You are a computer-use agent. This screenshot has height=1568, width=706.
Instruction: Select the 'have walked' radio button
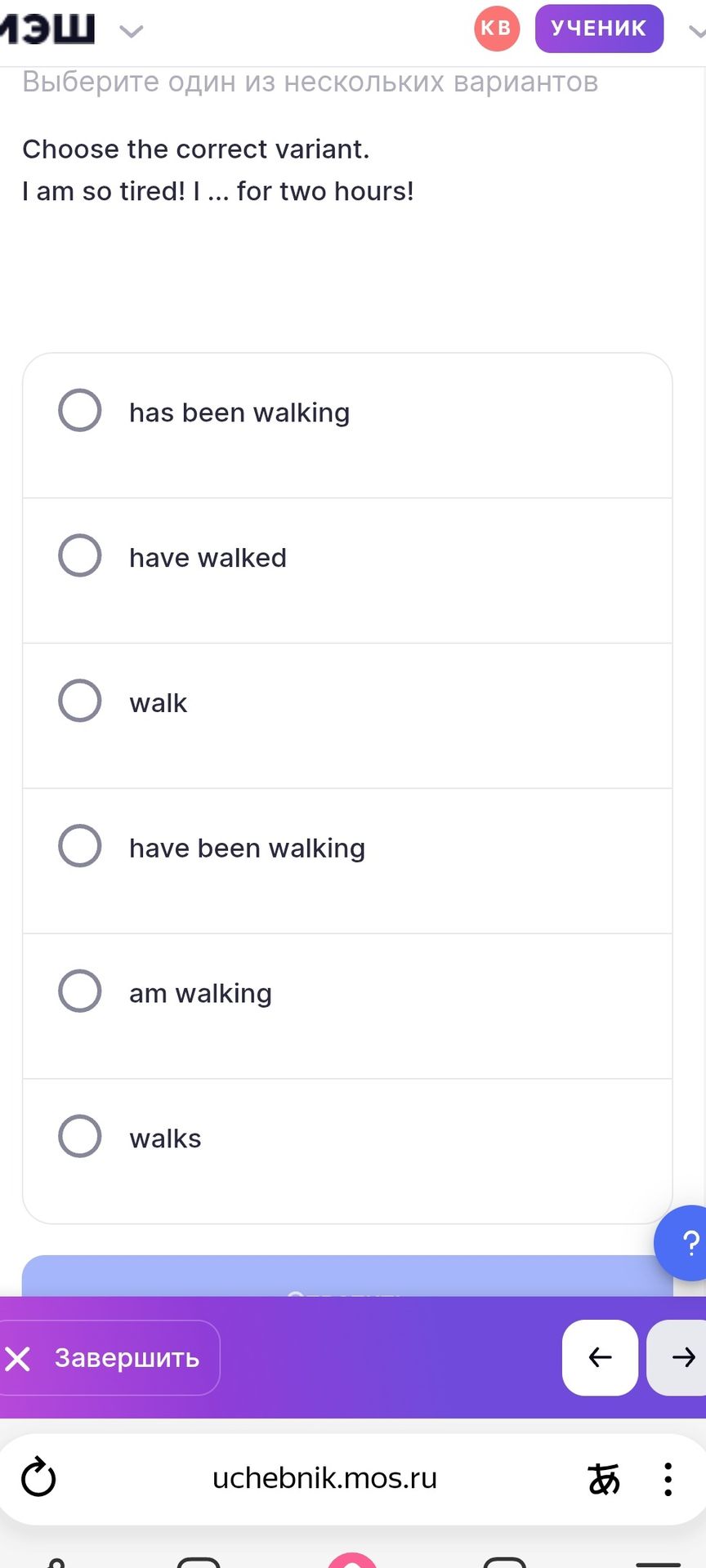tap(80, 555)
